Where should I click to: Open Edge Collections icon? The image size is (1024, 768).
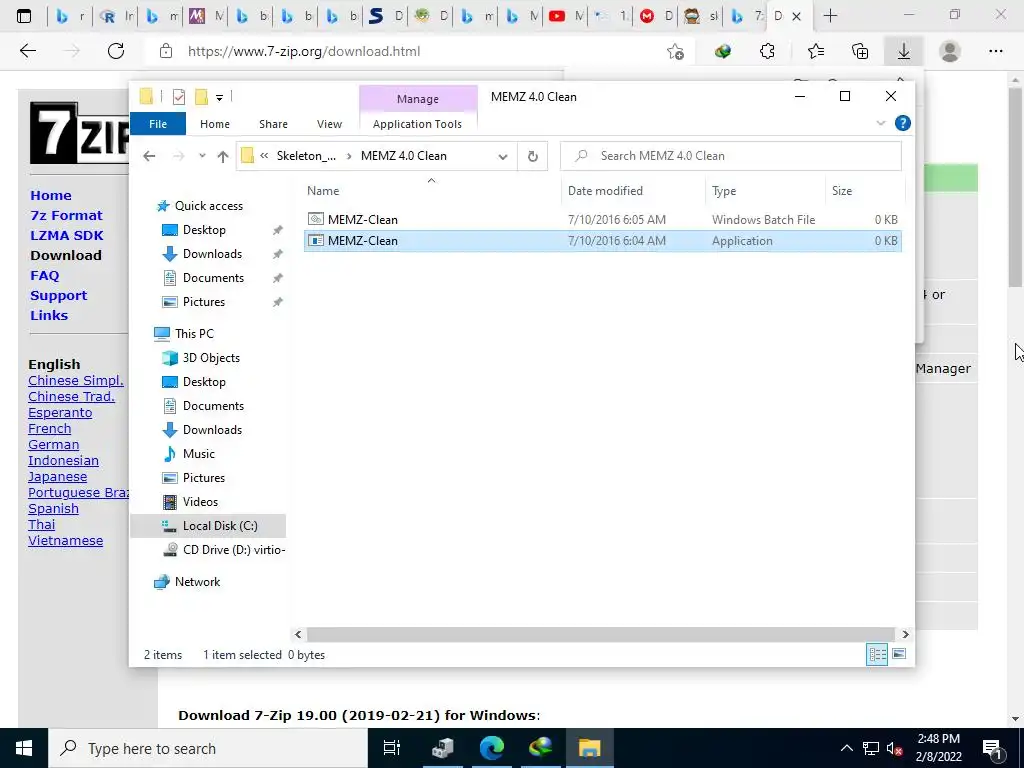coord(860,51)
